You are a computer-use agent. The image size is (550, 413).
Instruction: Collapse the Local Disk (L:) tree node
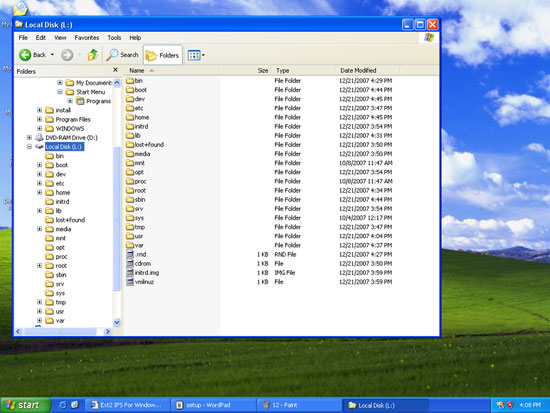click(x=29, y=147)
